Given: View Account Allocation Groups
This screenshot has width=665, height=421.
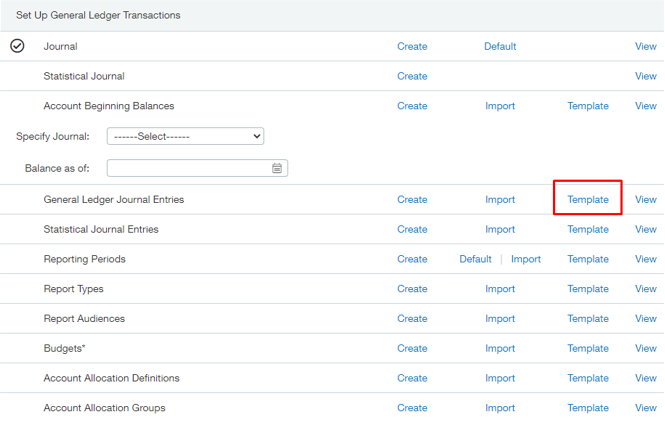Looking at the screenshot, I should point(646,408).
